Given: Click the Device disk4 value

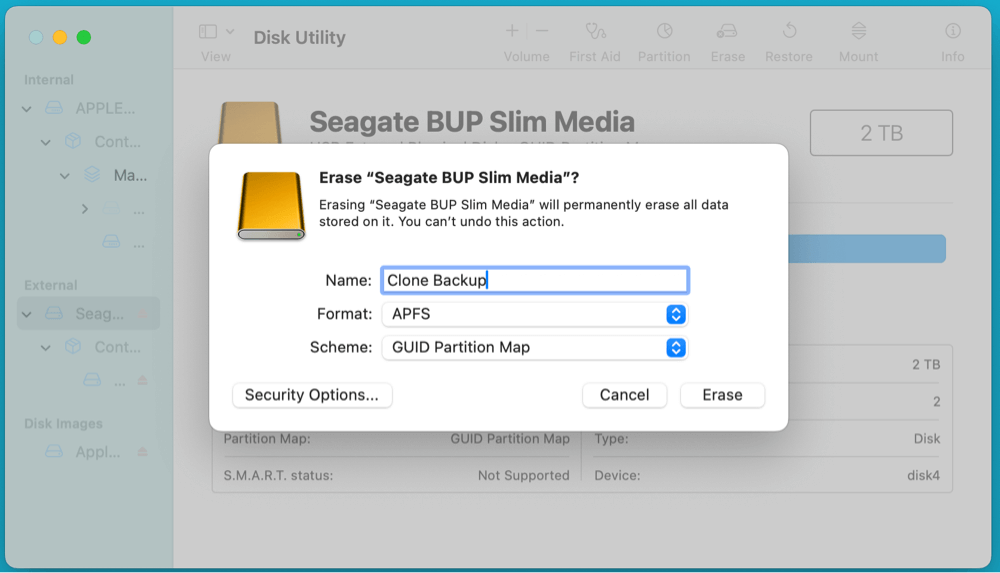Looking at the screenshot, I should (x=923, y=475).
